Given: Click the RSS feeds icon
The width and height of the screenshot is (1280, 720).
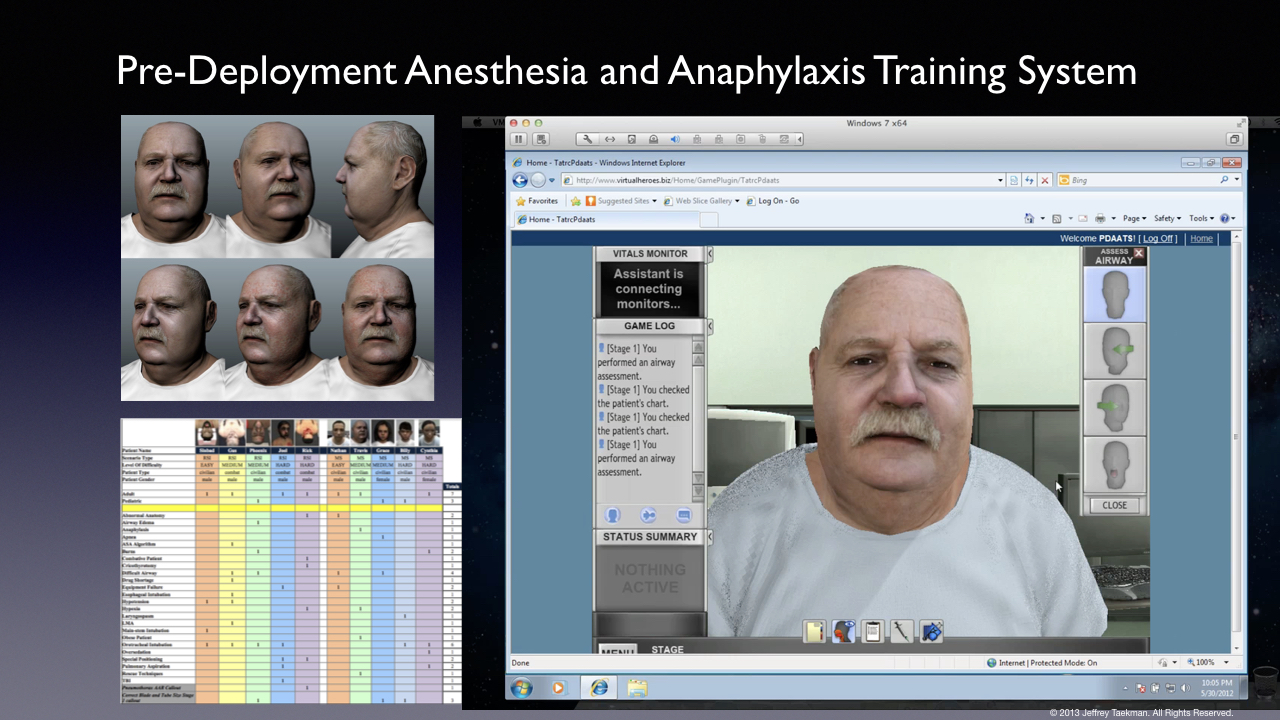Looking at the screenshot, I should (1058, 218).
